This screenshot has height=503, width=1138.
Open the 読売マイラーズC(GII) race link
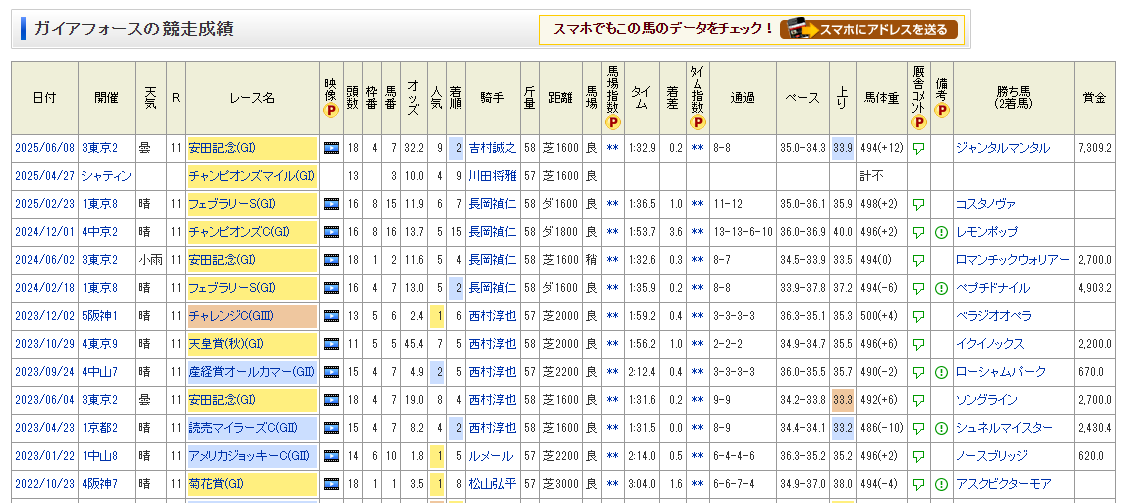pos(244,428)
